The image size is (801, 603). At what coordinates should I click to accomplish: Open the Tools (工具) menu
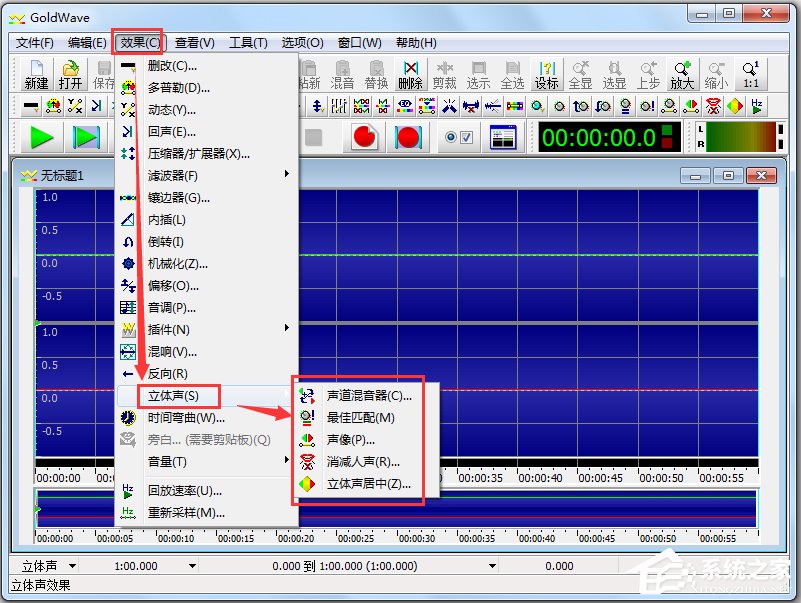[248, 42]
